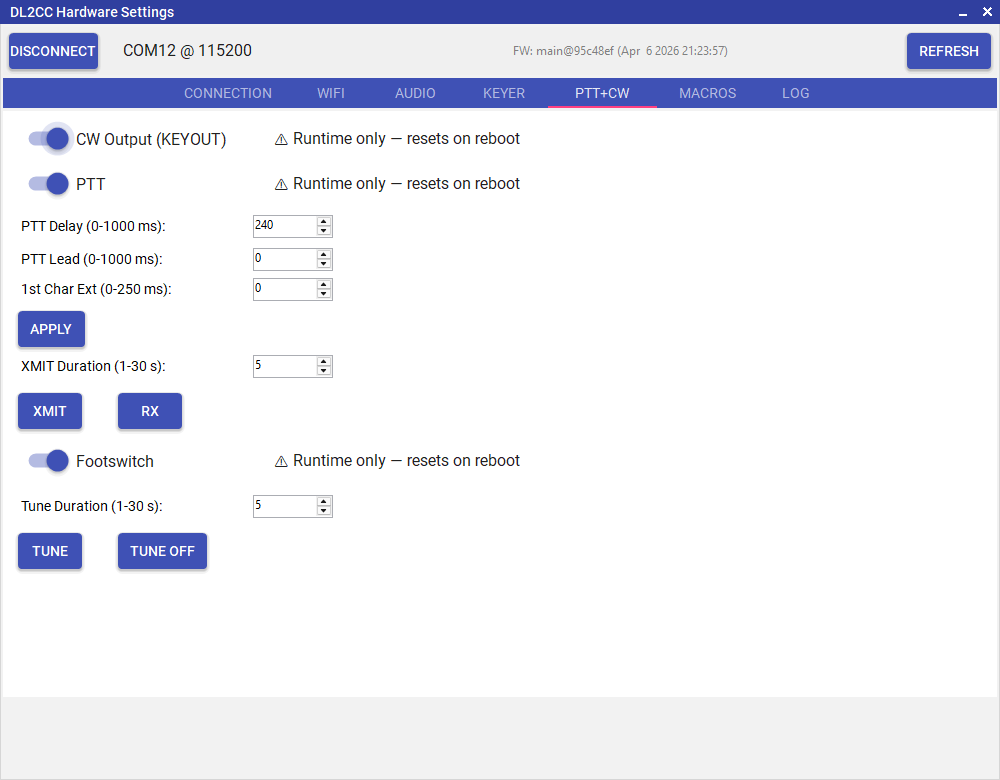Viewport: 1000px width, 780px height.
Task: Start transmit with XMIT button
Action: (50, 411)
